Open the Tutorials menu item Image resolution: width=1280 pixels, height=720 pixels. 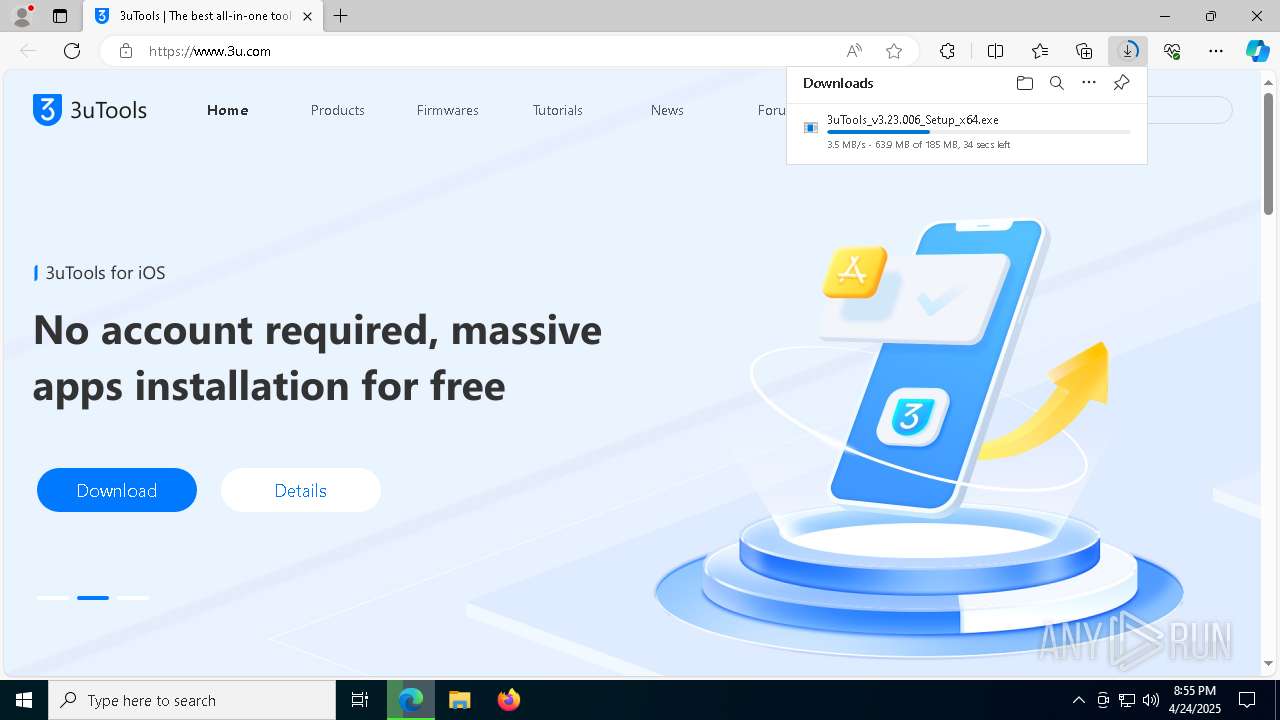(x=558, y=110)
